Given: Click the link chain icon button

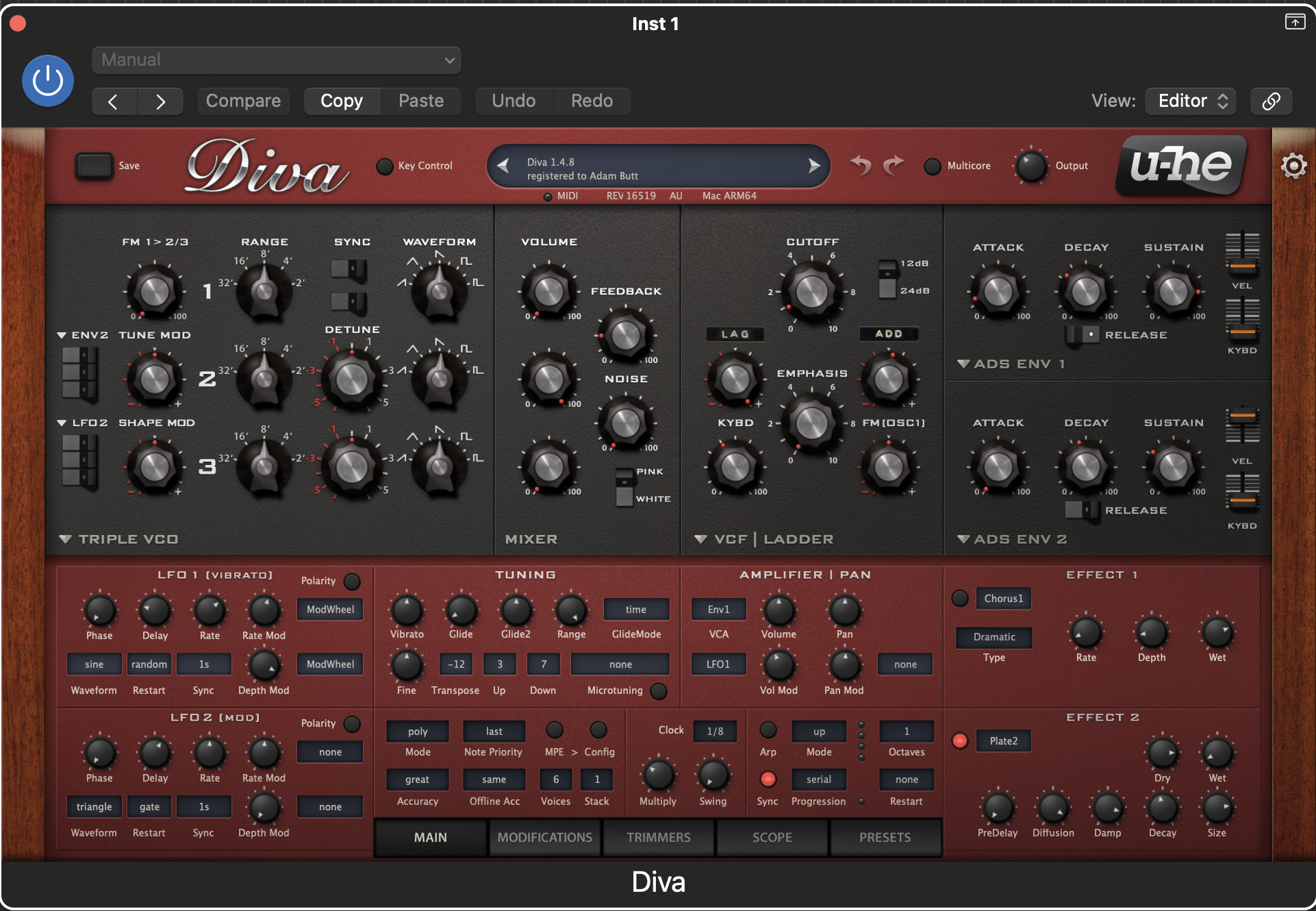Looking at the screenshot, I should click(x=1271, y=101).
